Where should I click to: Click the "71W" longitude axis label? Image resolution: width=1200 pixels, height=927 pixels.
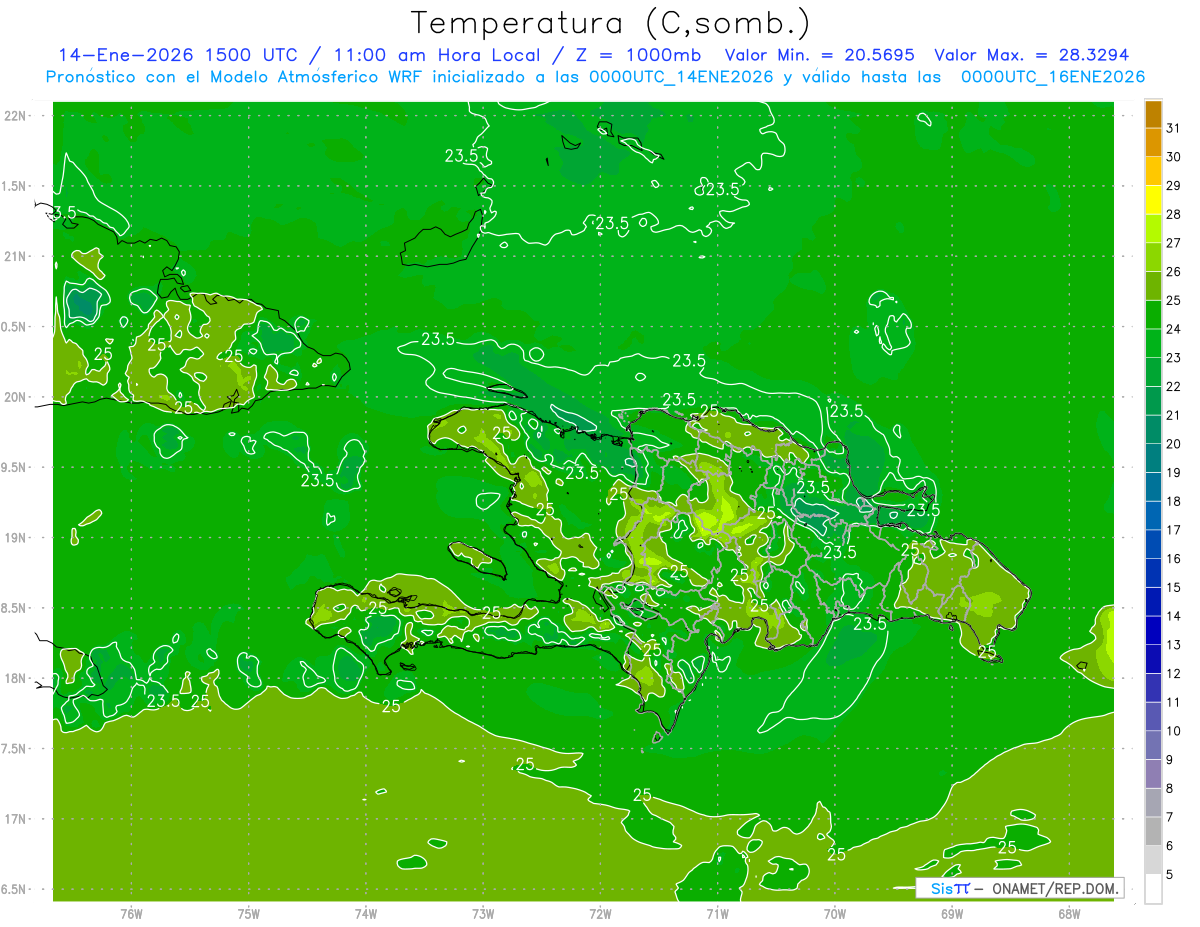point(717,914)
